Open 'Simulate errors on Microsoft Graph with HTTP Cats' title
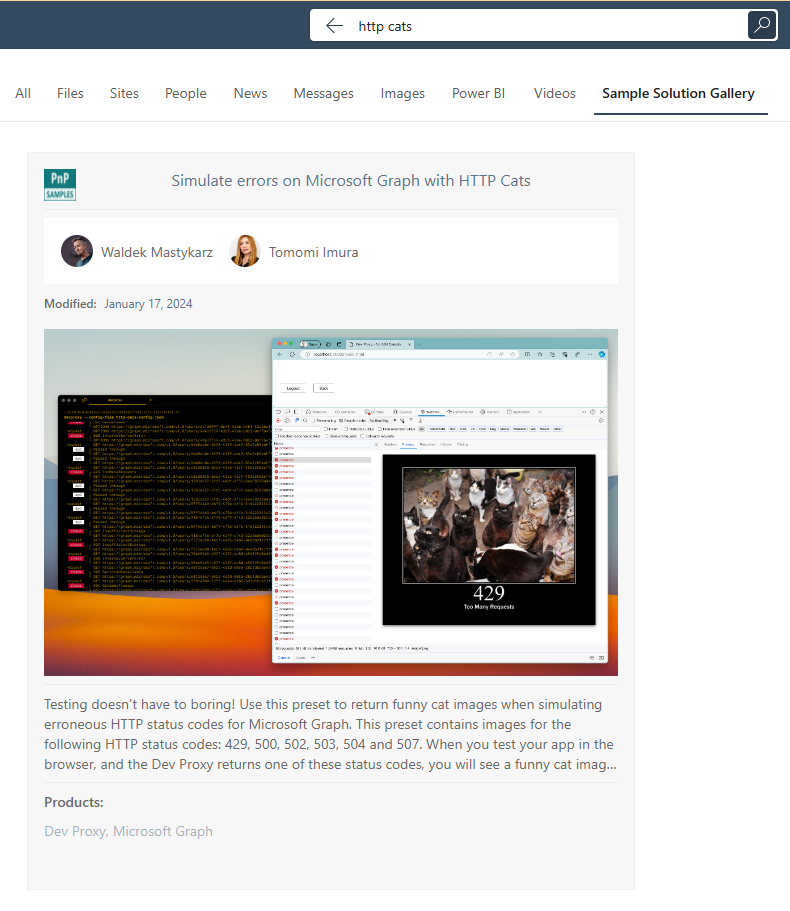Image resolution: width=790 pixels, height=911 pixels. coord(351,181)
